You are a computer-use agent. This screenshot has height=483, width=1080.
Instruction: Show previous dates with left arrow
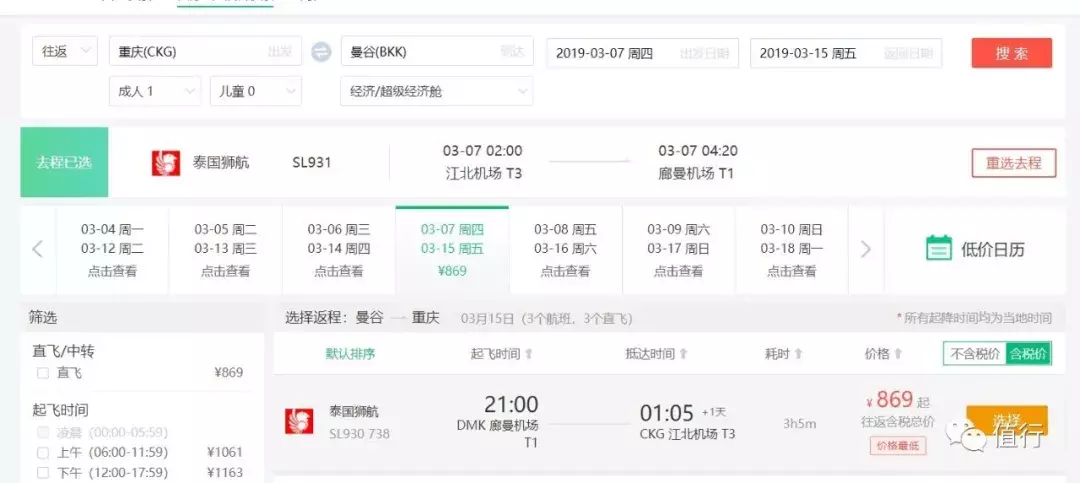[38, 249]
